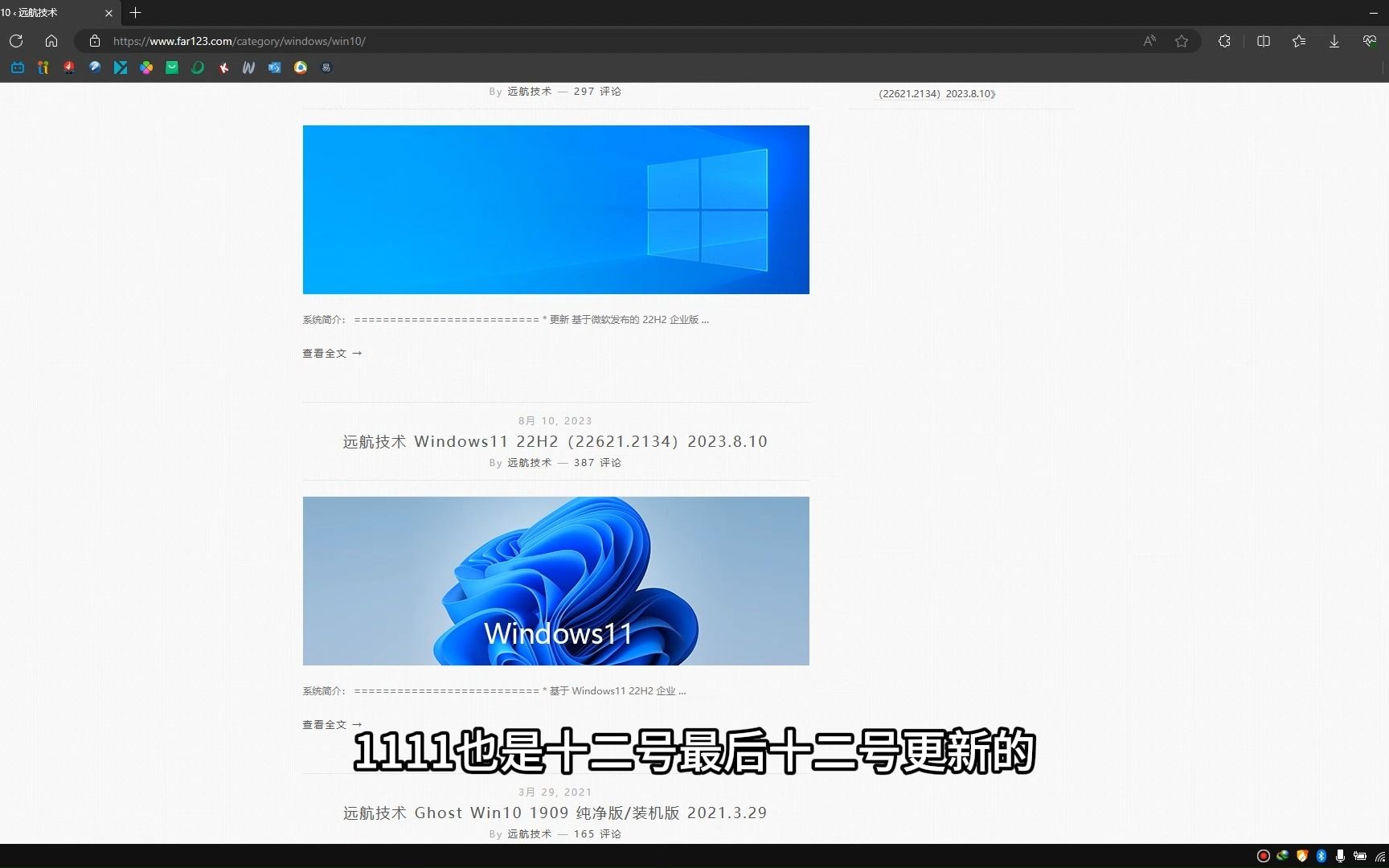Image resolution: width=1389 pixels, height=868 pixels.
Task: Open the Extensions puzzle icon
Action: point(1224,41)
